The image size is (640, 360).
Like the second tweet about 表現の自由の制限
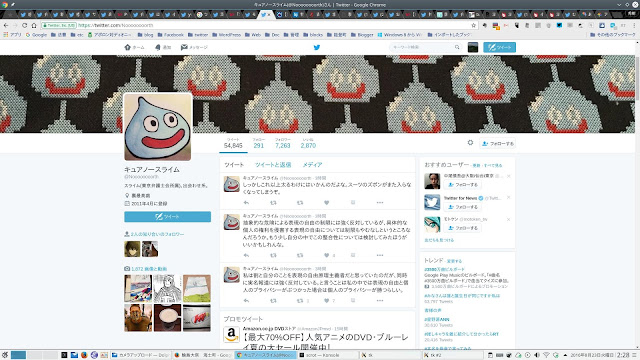click(327, 256)
